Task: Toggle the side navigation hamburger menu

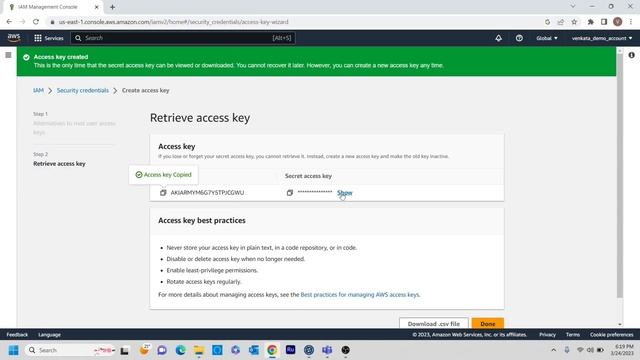Action: click(8, 55)
